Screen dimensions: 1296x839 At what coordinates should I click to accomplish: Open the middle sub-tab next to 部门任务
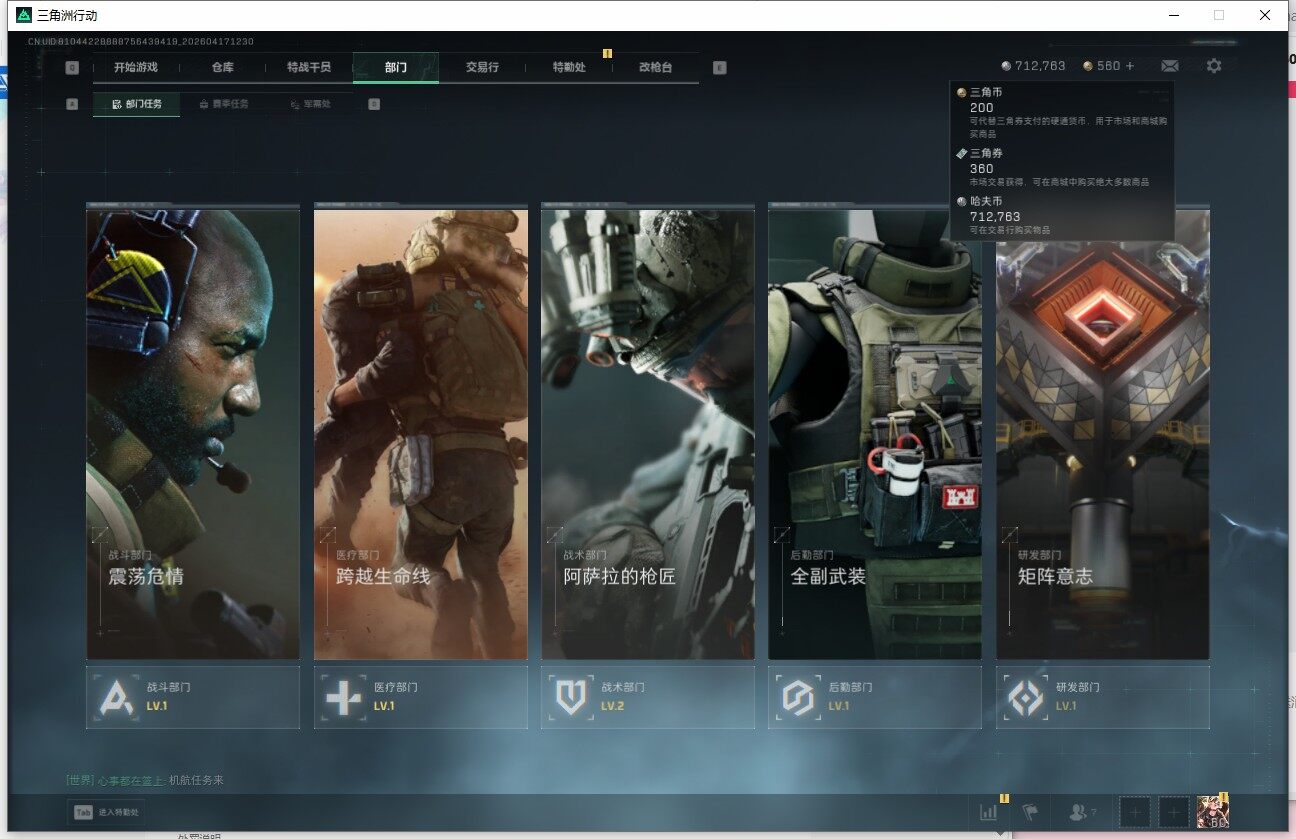[223, 104]
